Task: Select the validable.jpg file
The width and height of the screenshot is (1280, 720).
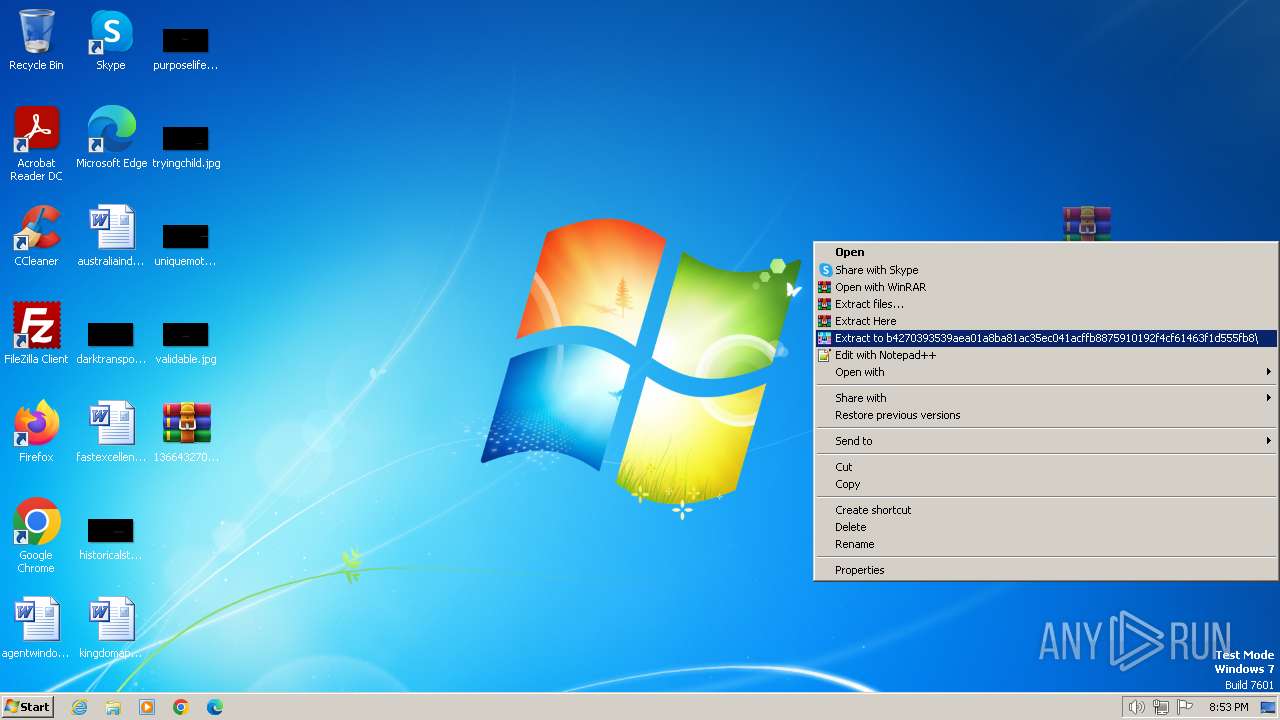Action: [186, 342]
